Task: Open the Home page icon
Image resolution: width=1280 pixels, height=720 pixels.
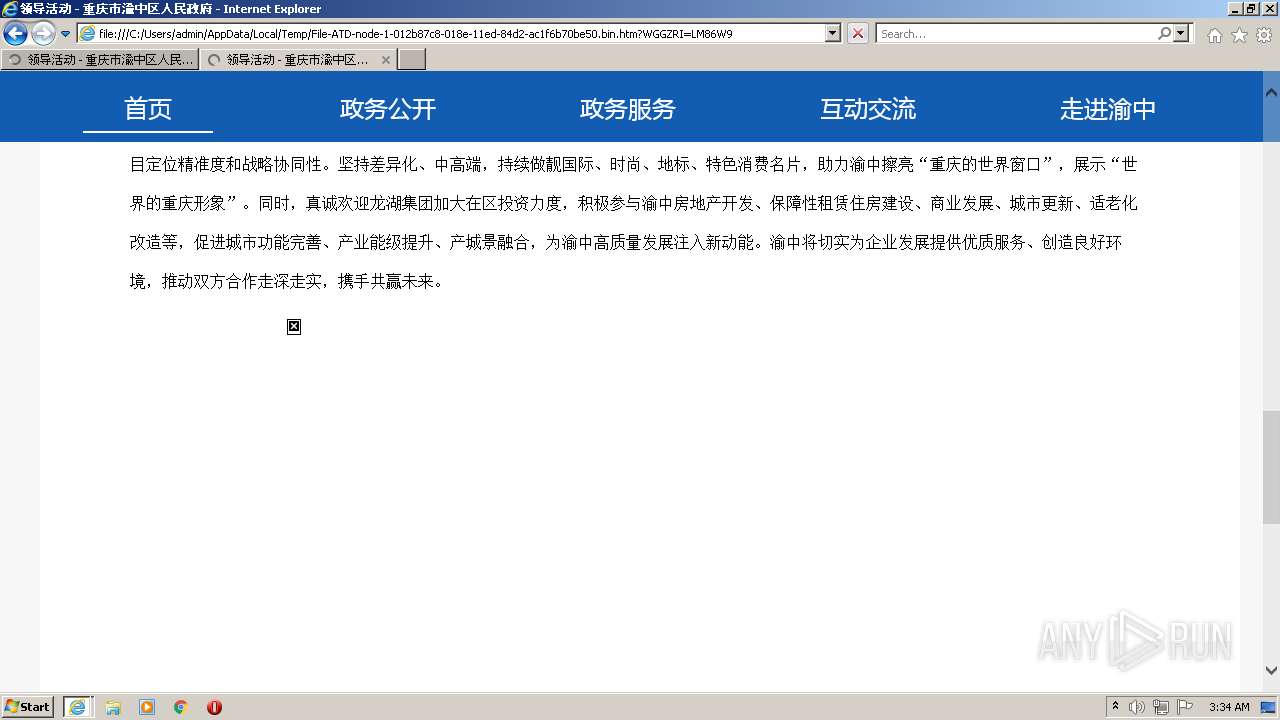Action: (1214, 35)
